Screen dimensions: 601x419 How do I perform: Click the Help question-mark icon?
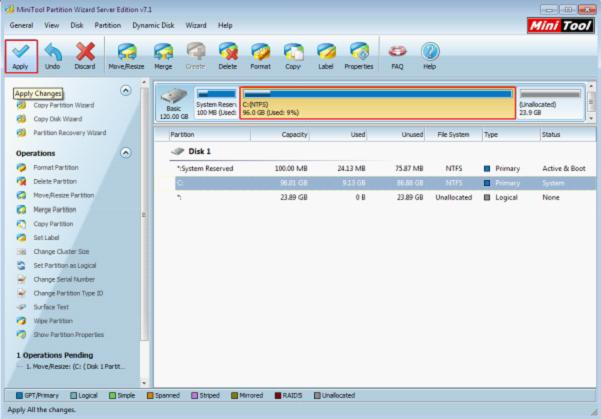pos(430,56)
